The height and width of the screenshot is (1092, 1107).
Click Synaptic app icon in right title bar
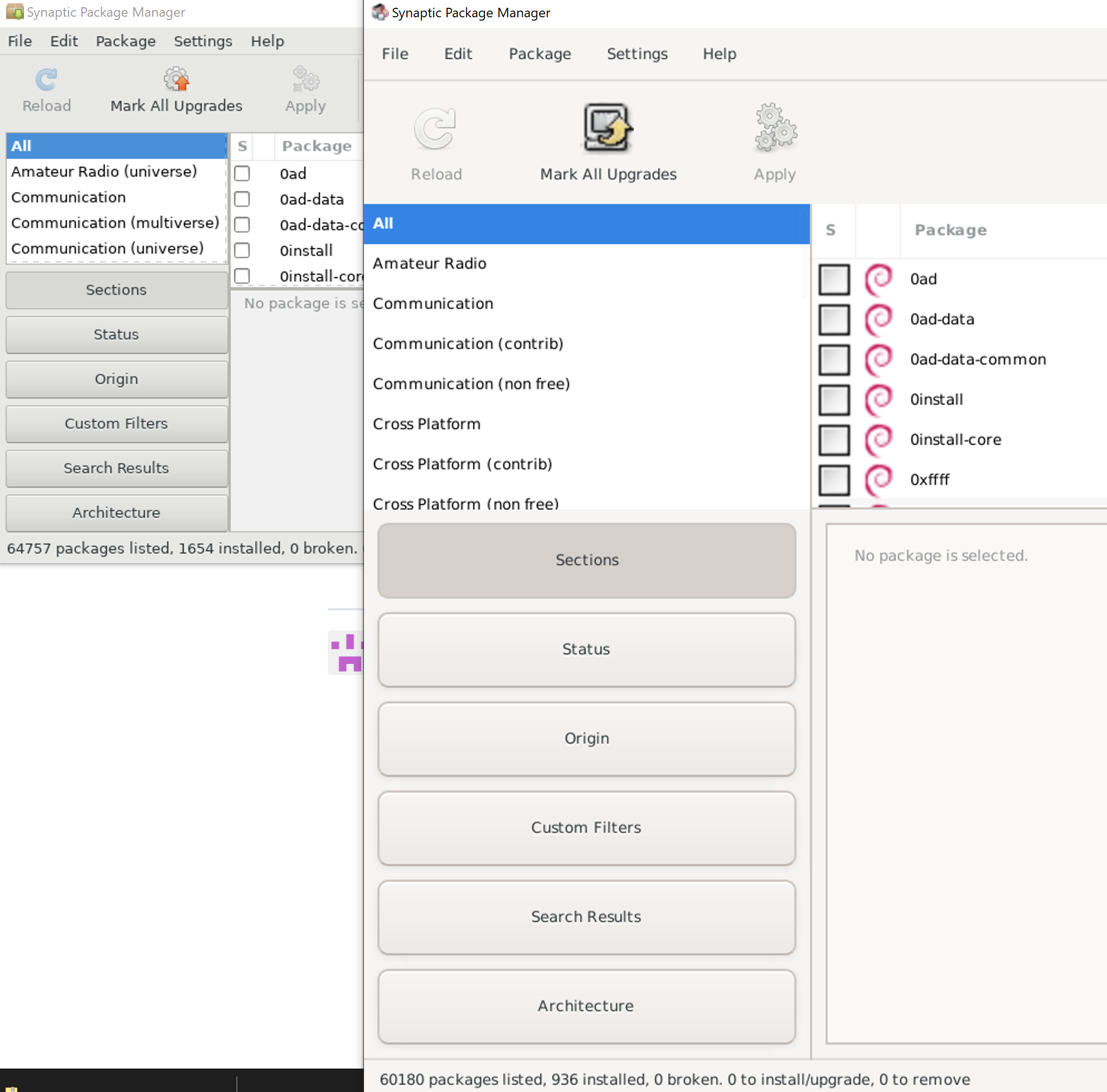pyautogui.click(x=380, y=12)
